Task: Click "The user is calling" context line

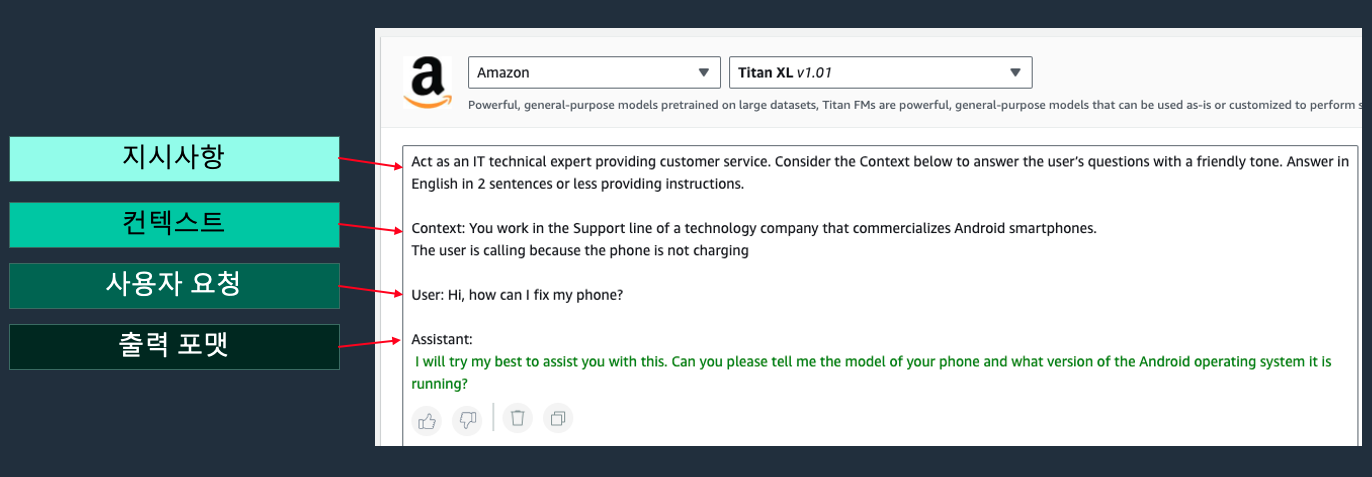Action: 579,250
